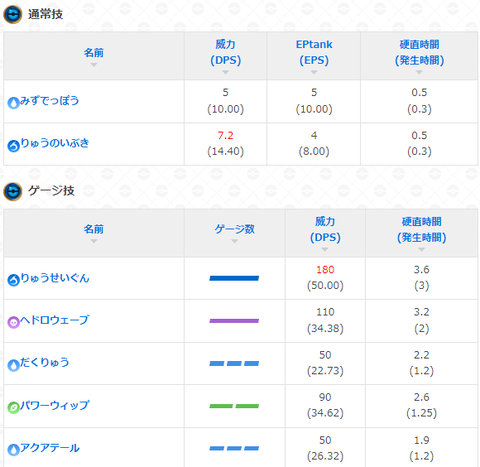Click the (14.40) DPS value
This screenshot has width=480, height=467.
pyautogui.click(x=225, y=151)
